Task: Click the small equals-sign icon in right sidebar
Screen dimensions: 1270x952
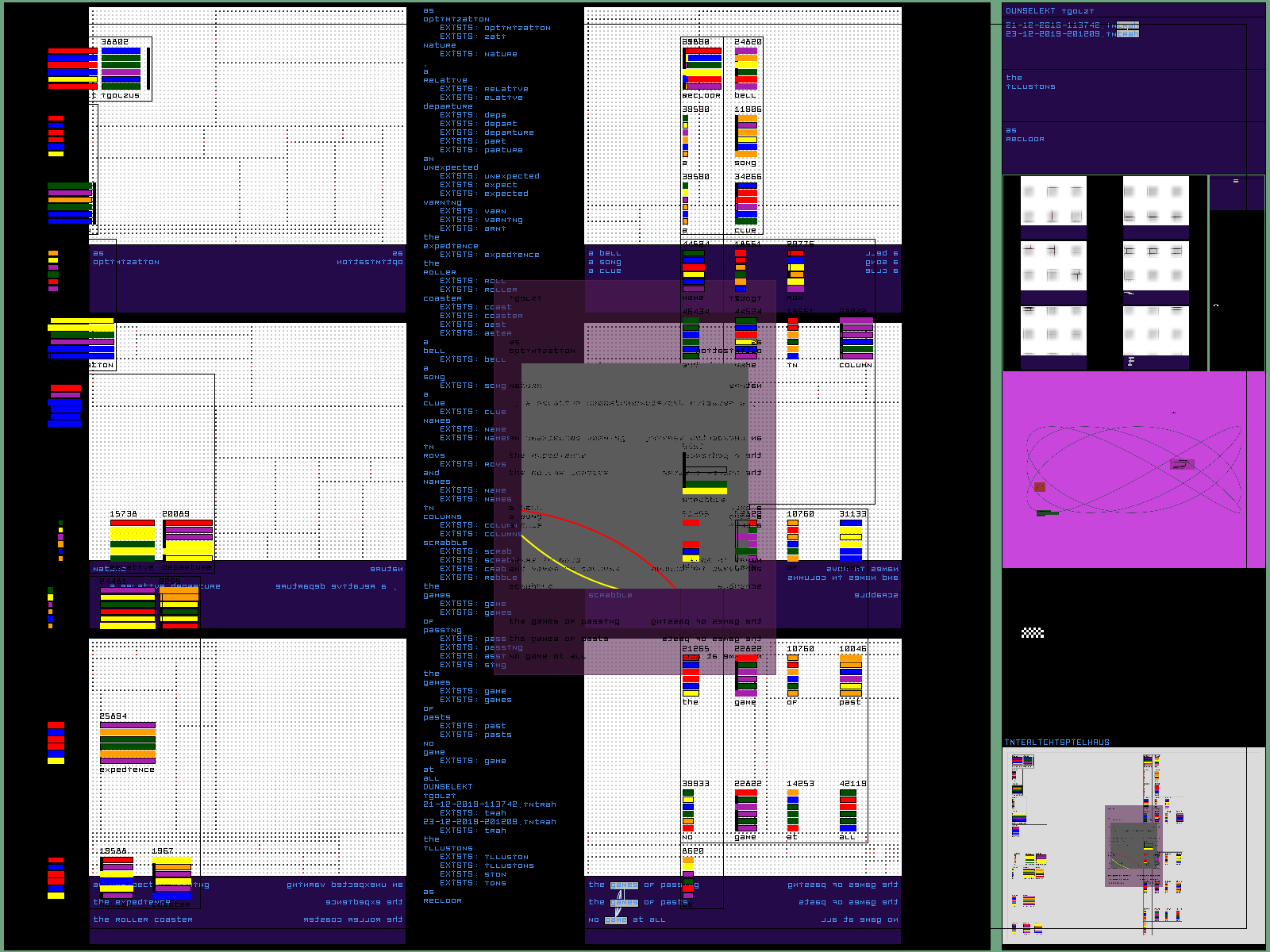Action: coord(1235,182)
